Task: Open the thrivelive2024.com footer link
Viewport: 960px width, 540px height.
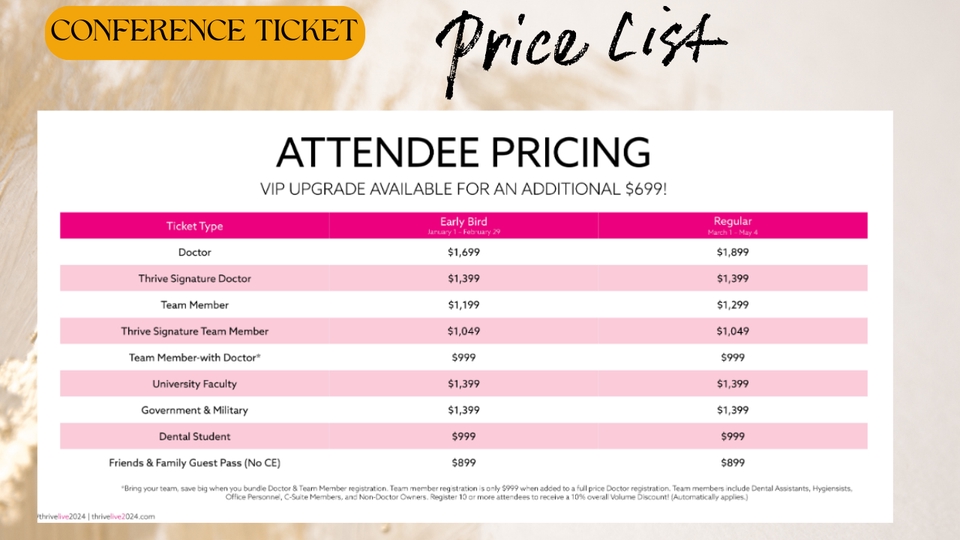Action: (123, 516)
